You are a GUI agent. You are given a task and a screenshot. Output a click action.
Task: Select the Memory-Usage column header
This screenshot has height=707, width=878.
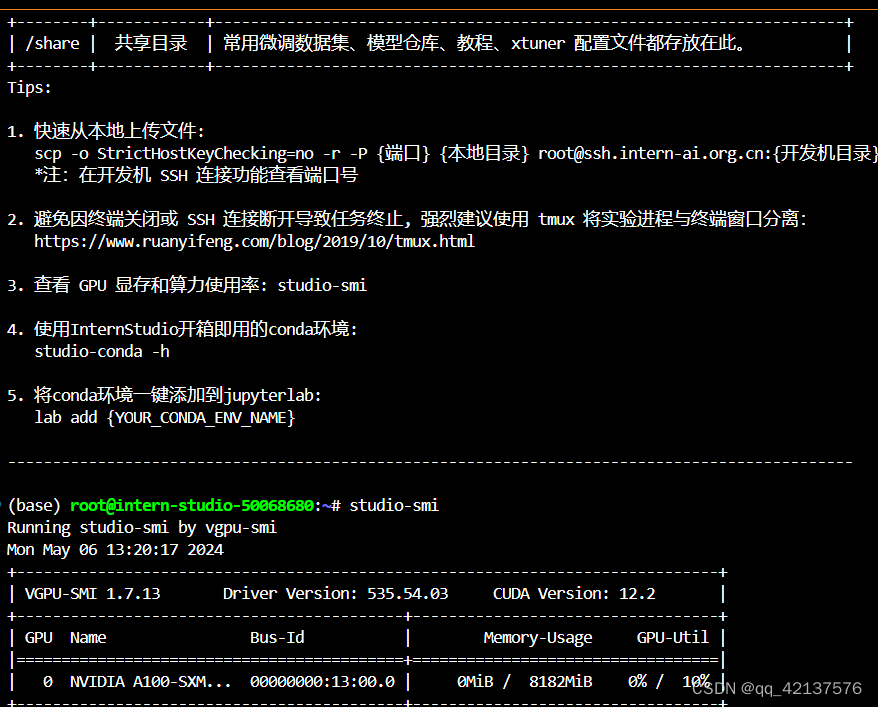pyautogui.click(x=538, y=637)
